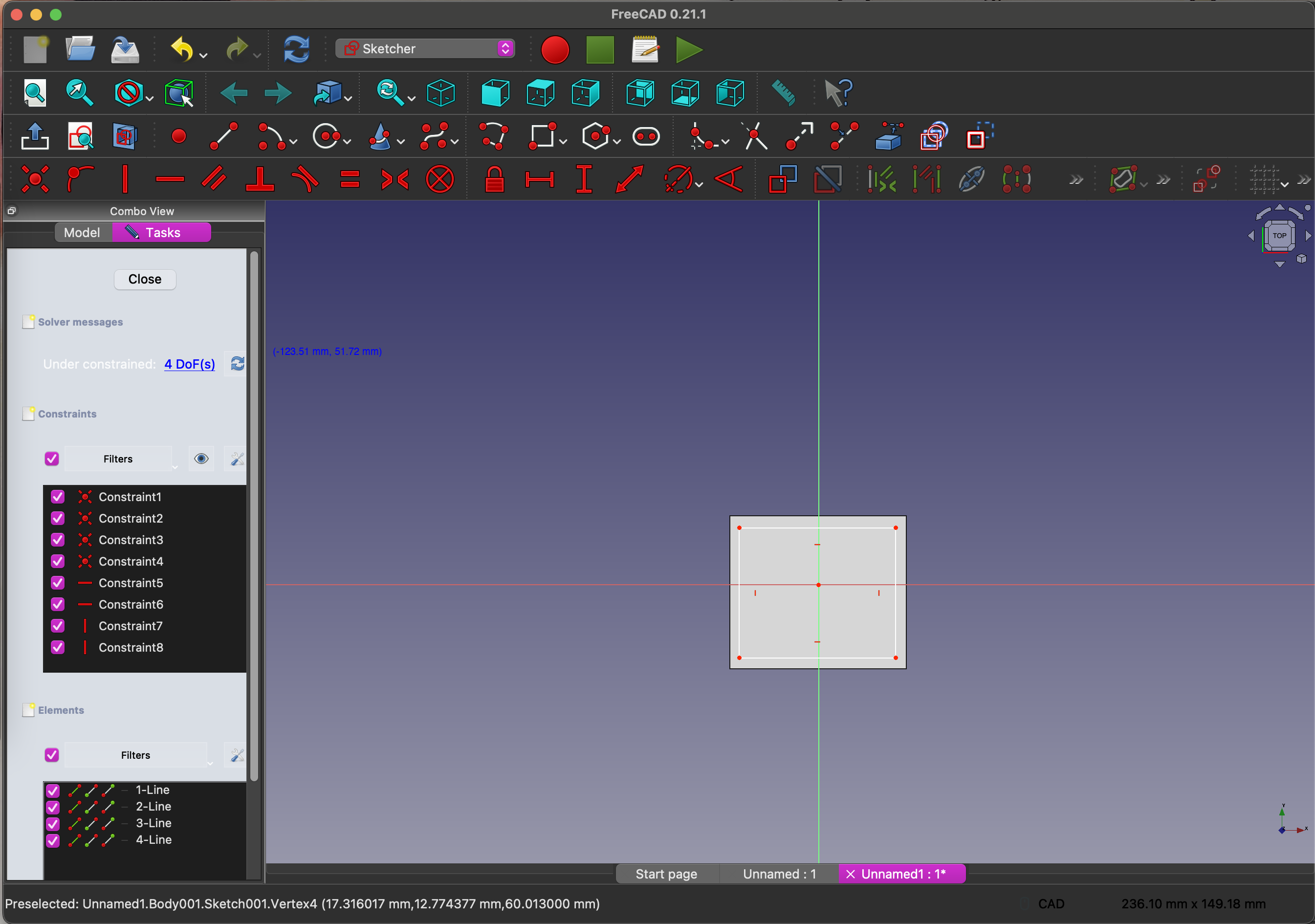
Task: Apply the symmetric constraint tool
Action: (395, 179)
